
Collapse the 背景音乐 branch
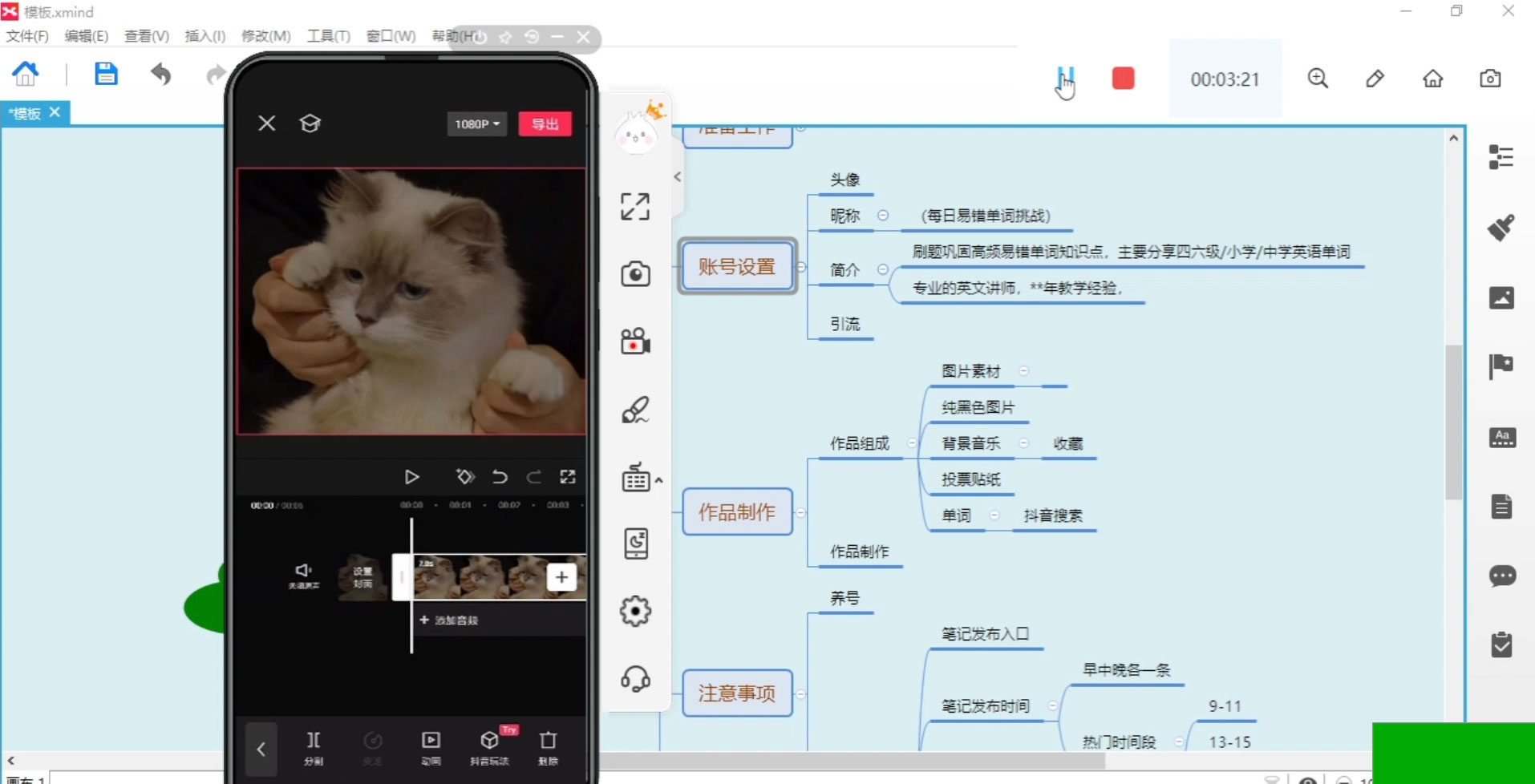point(1023,443)
